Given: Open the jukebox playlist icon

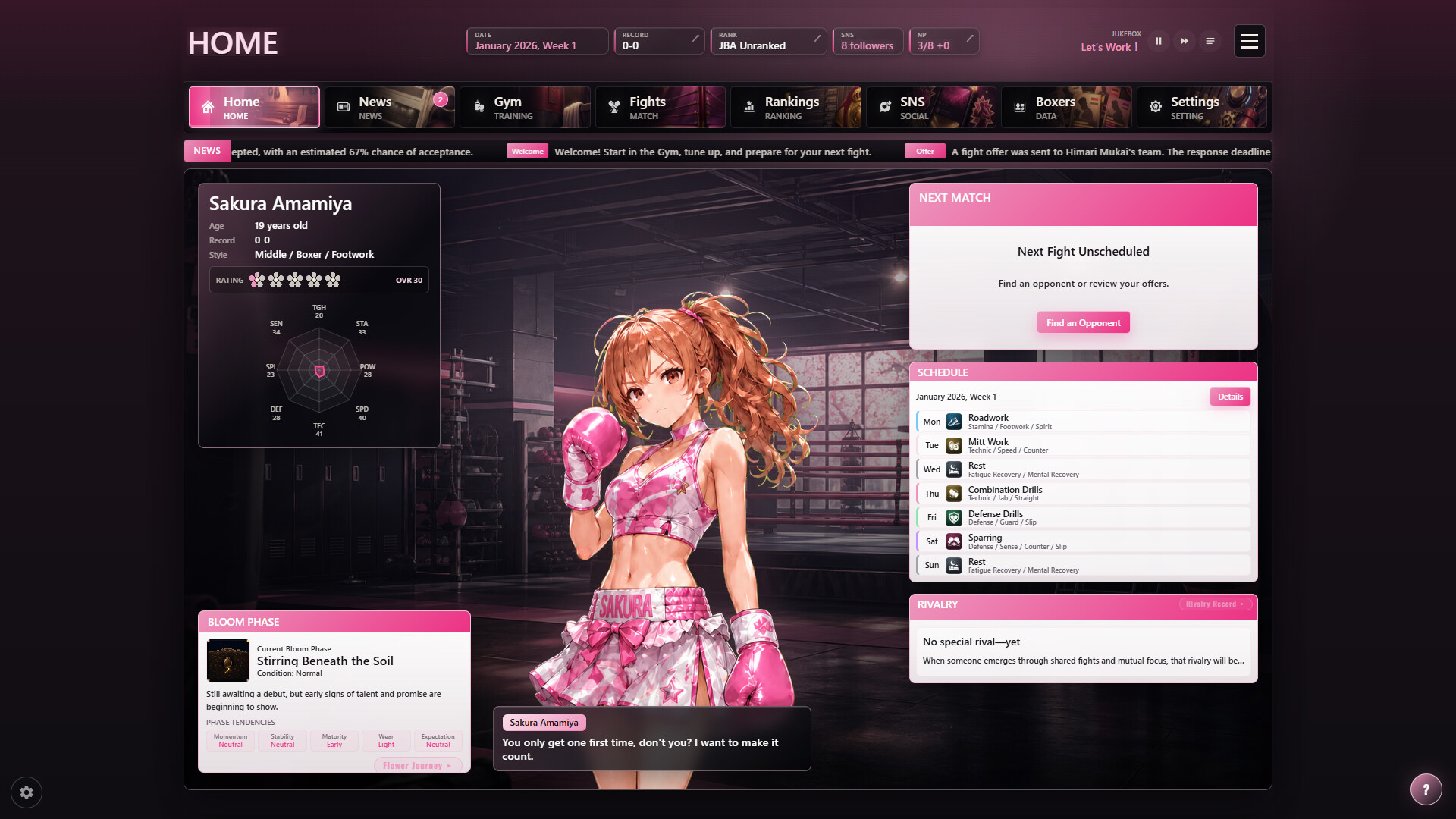Looking at the screenshot, I should coord(1210,41).
